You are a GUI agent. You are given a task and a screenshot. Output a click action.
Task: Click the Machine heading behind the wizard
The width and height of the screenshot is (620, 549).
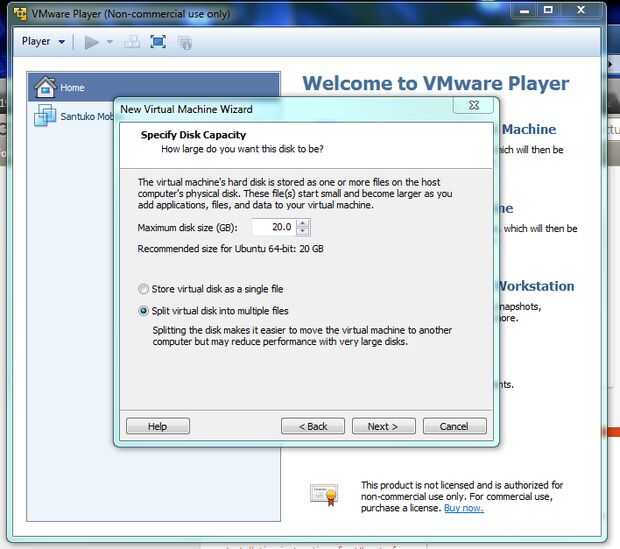tap(529, 129)
